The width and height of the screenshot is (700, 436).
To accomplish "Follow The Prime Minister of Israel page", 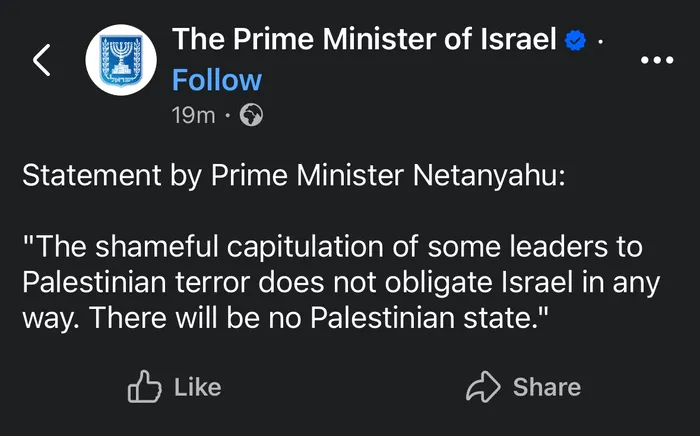I will [216, 80].
